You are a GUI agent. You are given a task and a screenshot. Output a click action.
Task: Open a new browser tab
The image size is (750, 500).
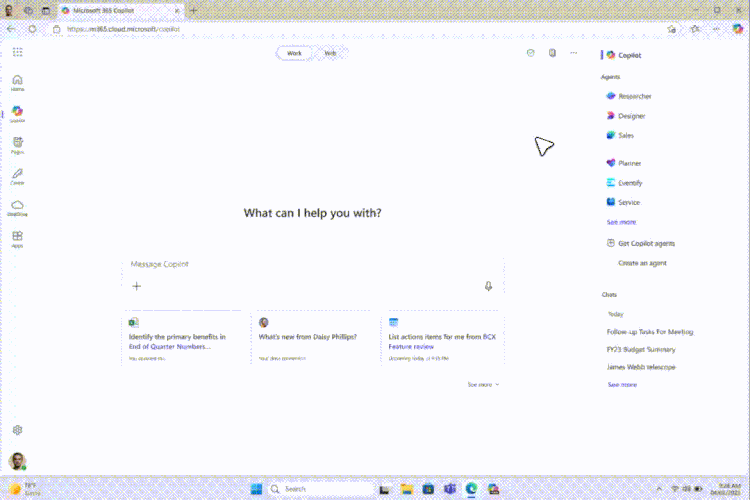click(x=193, y=10)
